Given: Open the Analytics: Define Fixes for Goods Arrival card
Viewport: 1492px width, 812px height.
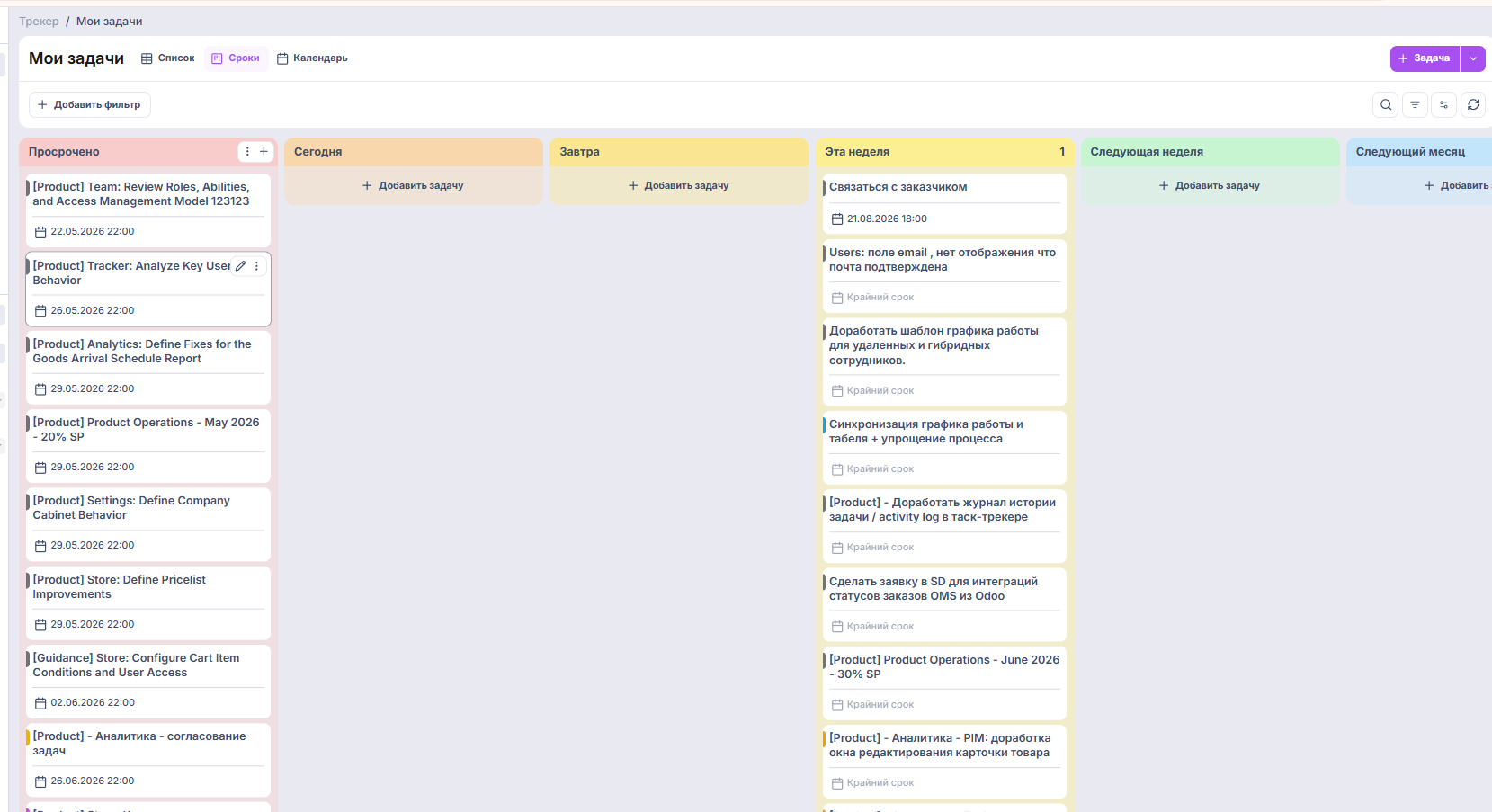Looking at the screenshot, I should (148, 367).
